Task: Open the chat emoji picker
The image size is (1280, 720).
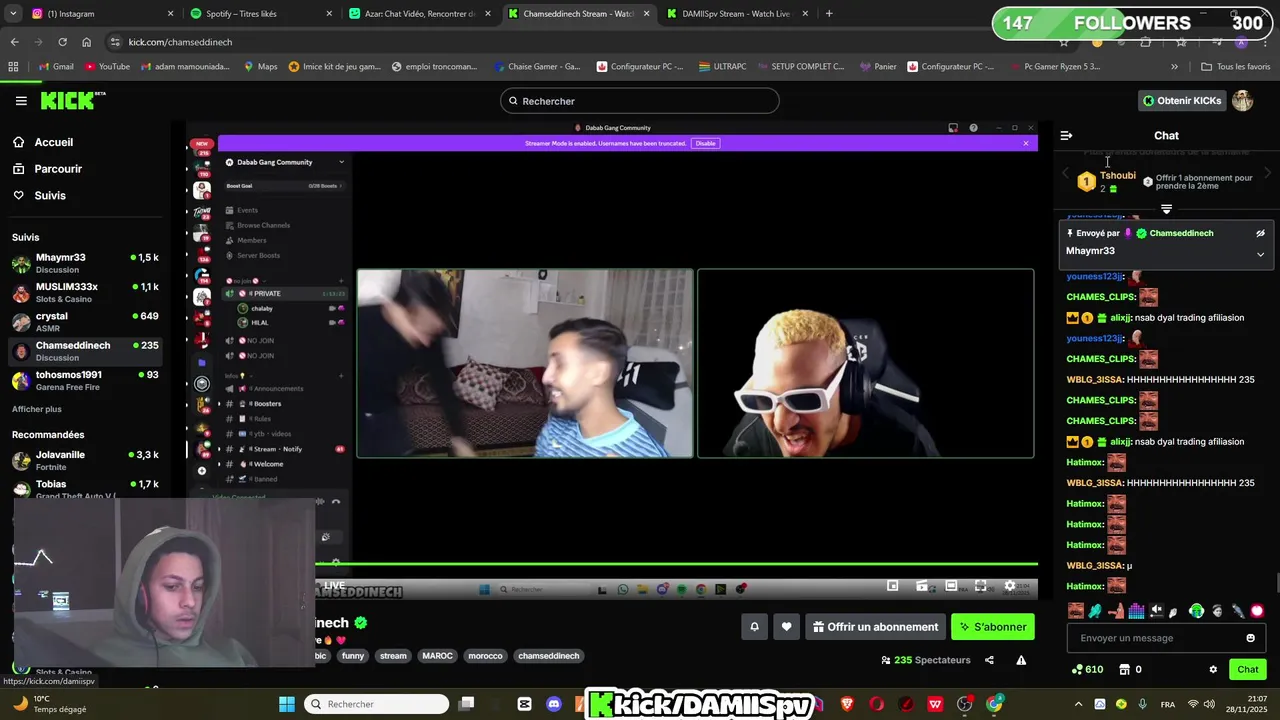Action: click(1250, 638)
